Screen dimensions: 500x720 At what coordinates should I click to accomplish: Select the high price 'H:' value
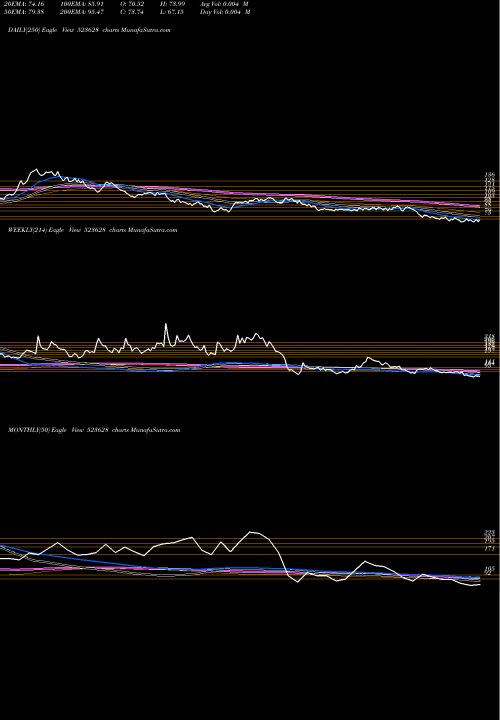174,4
